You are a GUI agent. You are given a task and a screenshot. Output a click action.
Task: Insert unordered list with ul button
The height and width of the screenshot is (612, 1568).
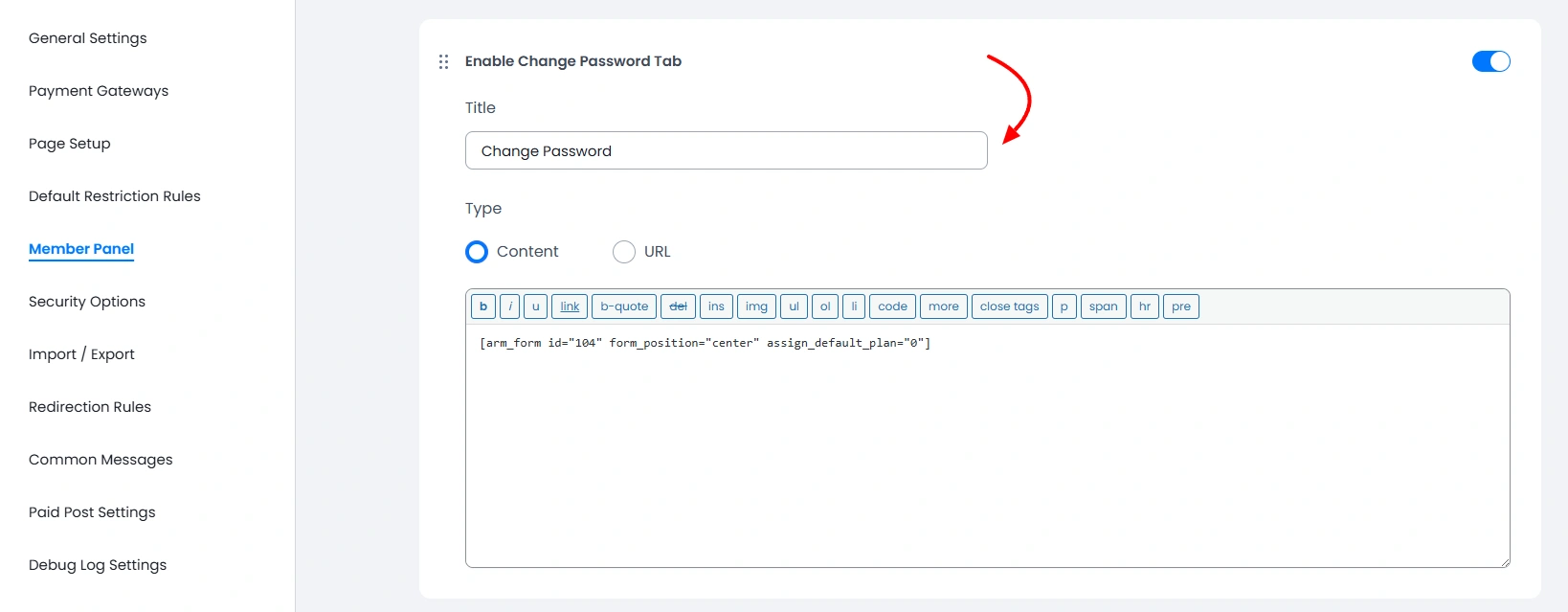tap(793, 306)
